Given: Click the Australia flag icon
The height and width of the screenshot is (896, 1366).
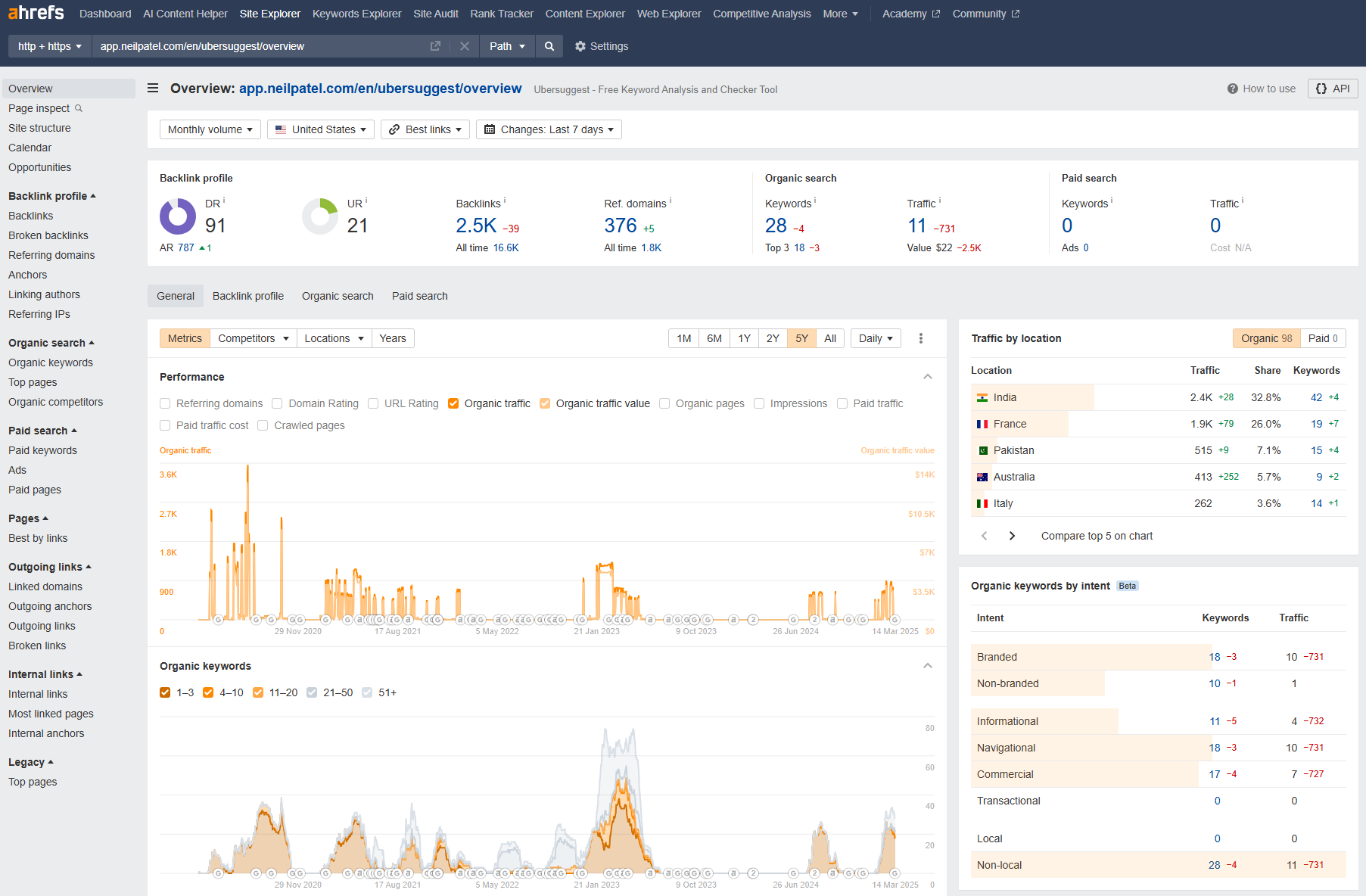Looking at the screenshot, I should (982, 477).
